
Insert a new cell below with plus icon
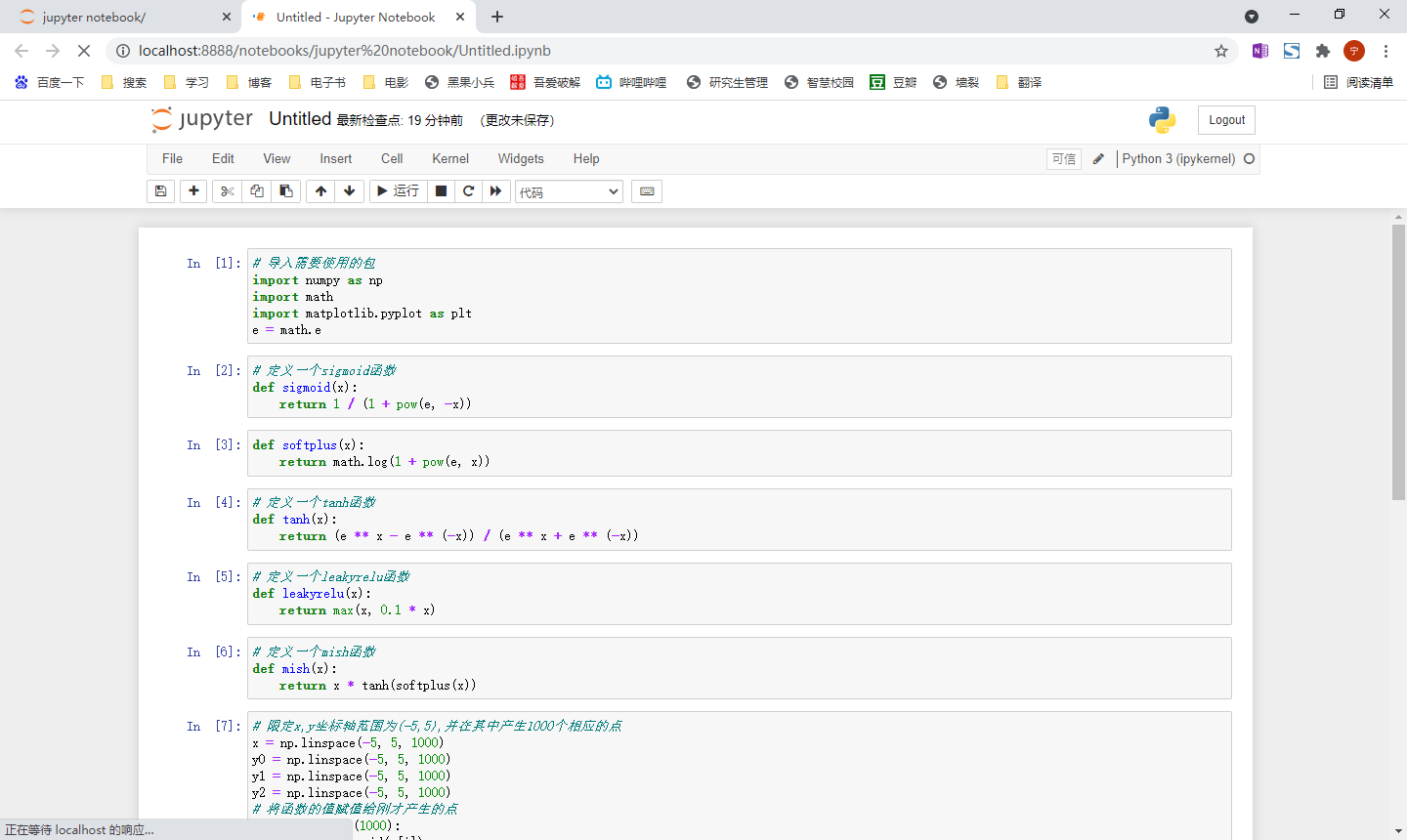pyautogui.click(x=193, y=191)
